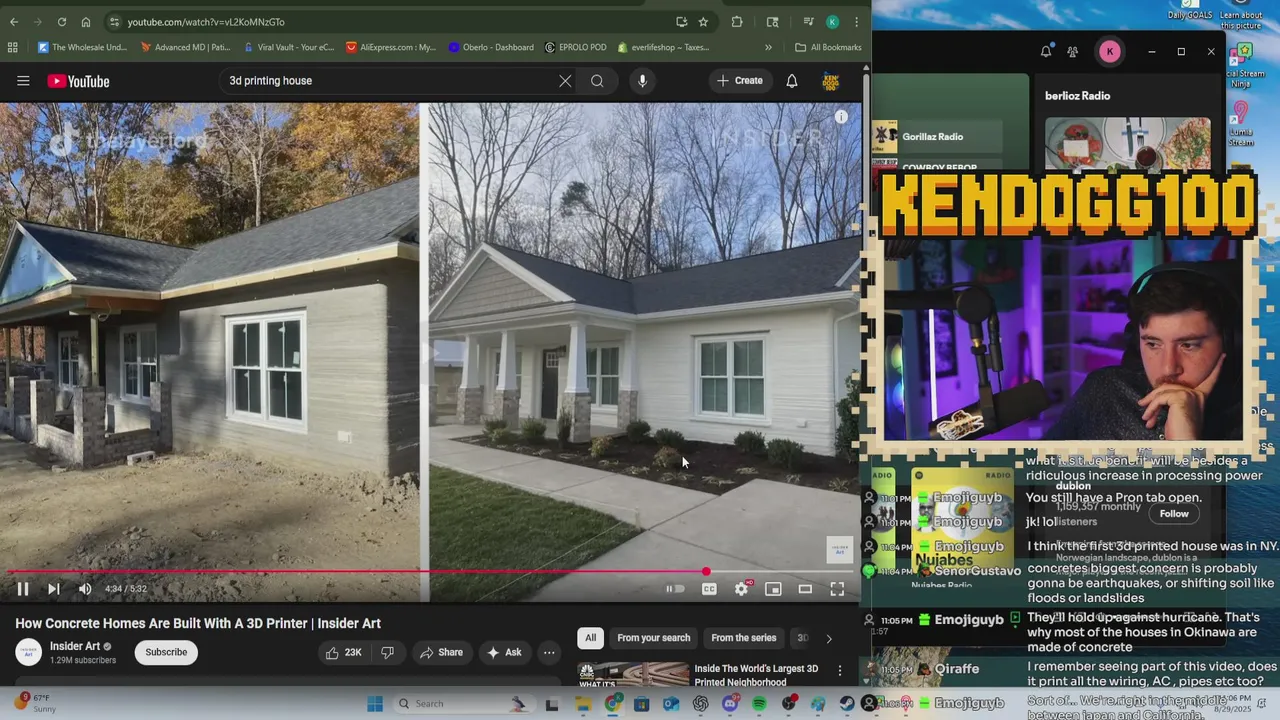Open All Bookmarks folder

tap(828, 47)
